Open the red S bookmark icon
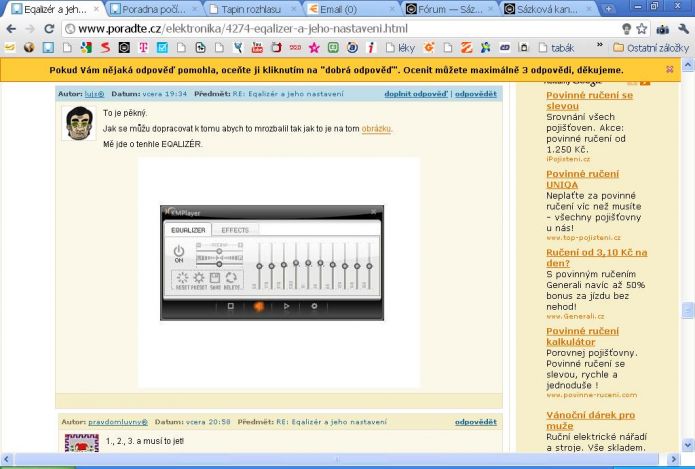 coord(105,48)
